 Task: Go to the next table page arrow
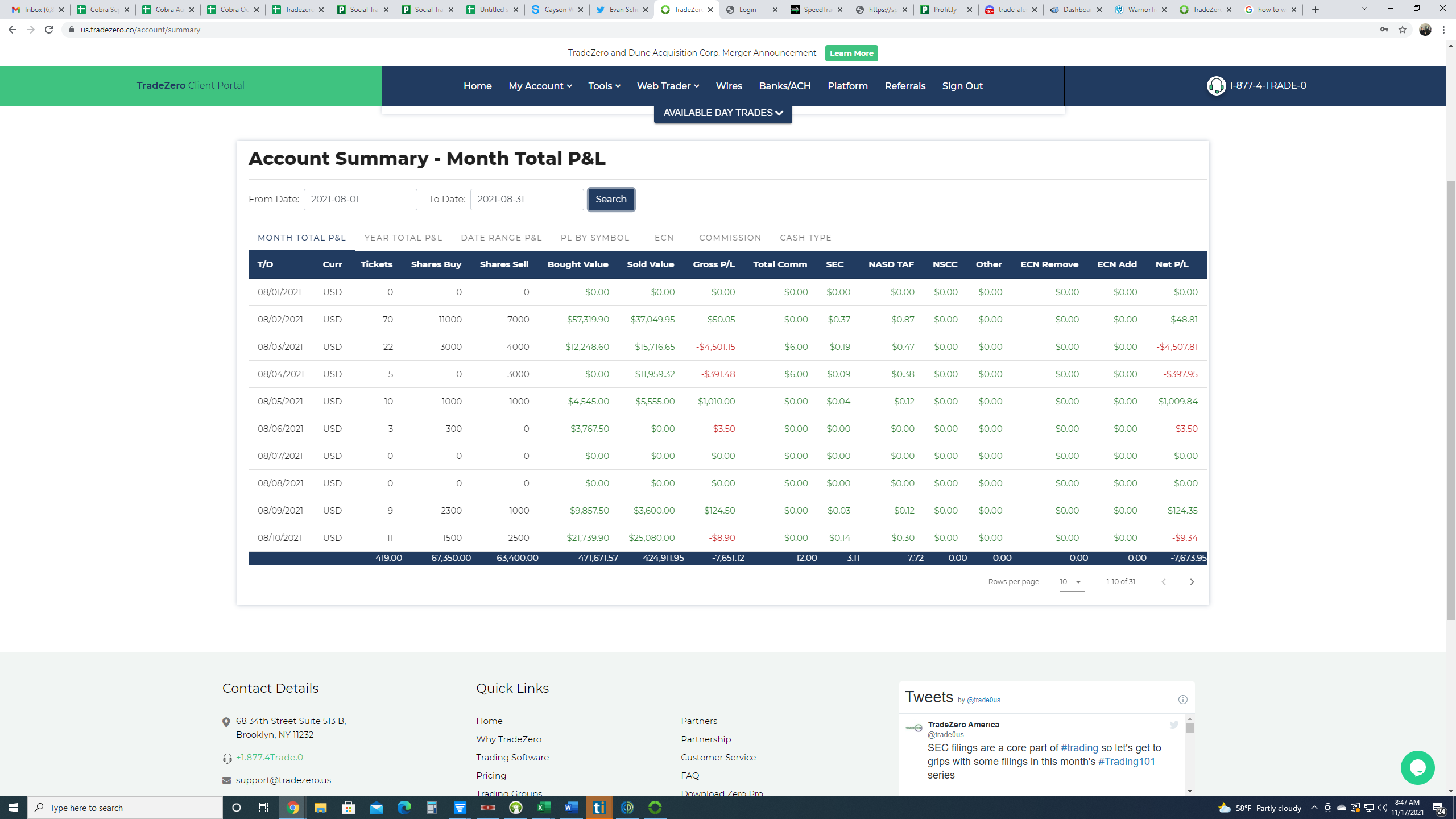point(1192,582)
